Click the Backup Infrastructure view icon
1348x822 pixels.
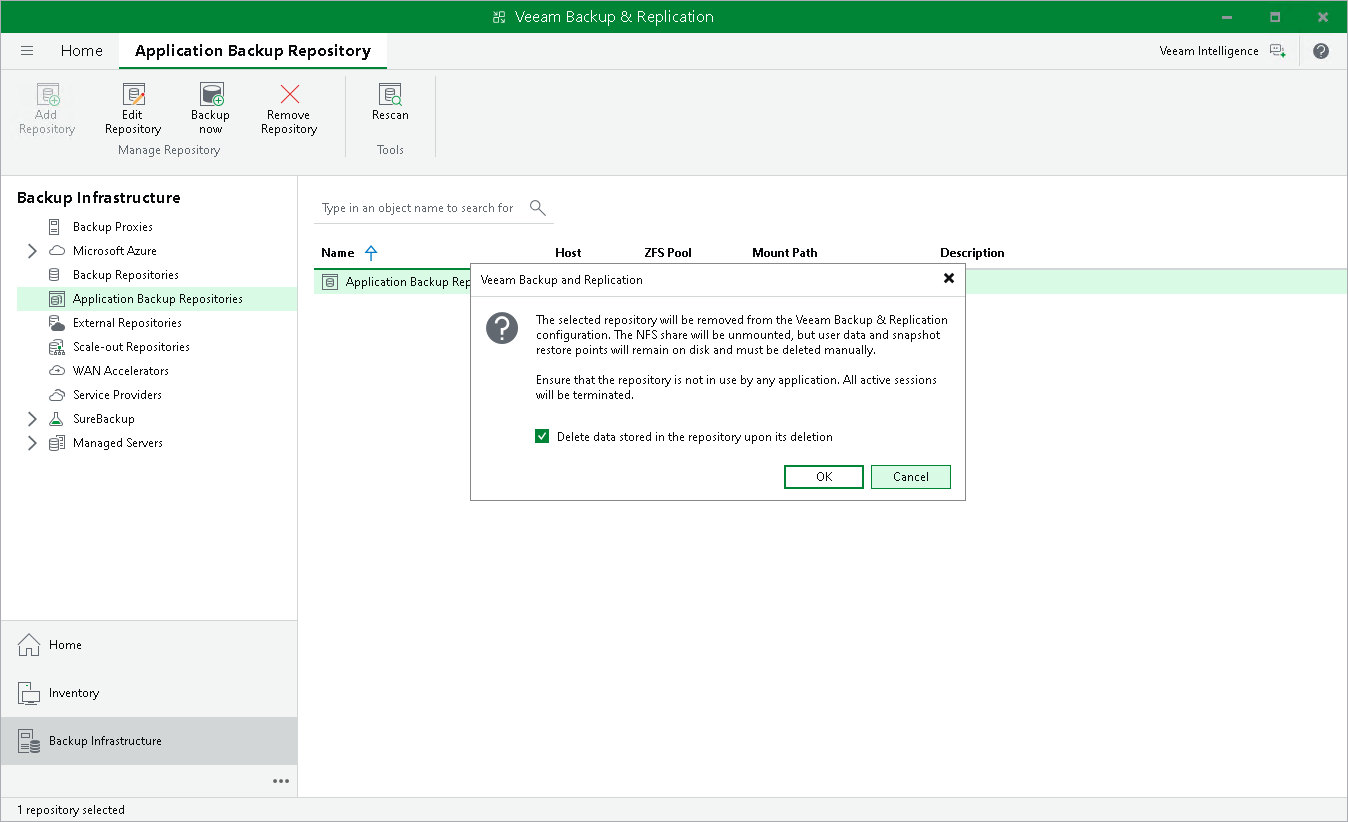[30, 741]
